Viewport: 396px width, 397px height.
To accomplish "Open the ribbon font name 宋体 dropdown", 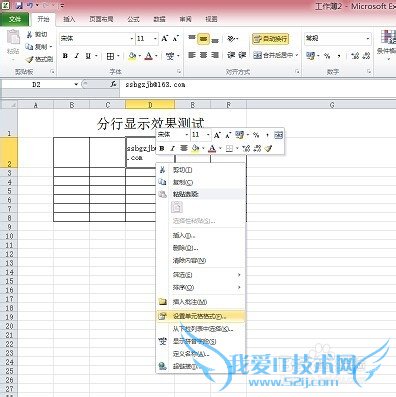I will coord(132,39).
